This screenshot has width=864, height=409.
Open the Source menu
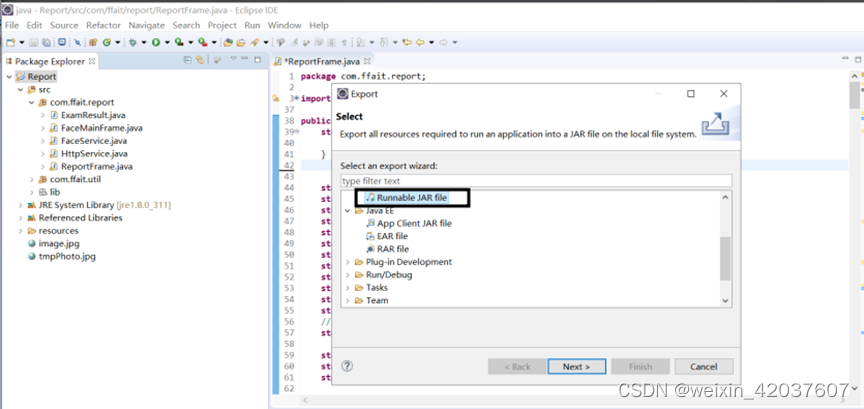click(64, 25)
